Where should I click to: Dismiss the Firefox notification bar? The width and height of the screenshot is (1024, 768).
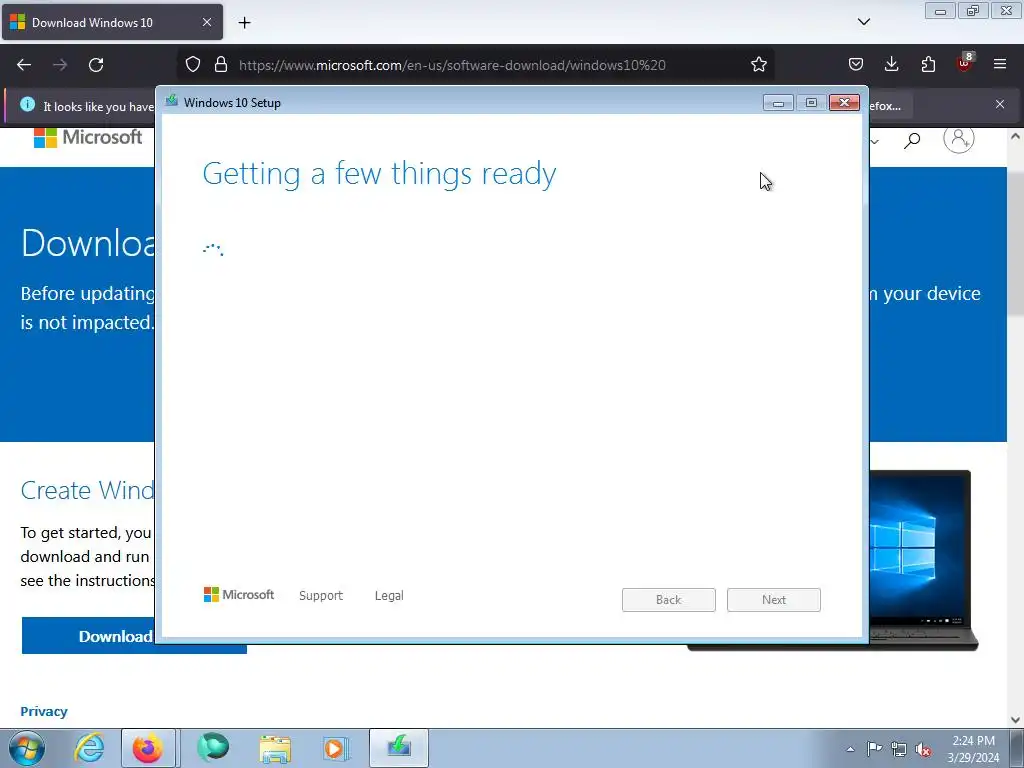click(1000, 104)
